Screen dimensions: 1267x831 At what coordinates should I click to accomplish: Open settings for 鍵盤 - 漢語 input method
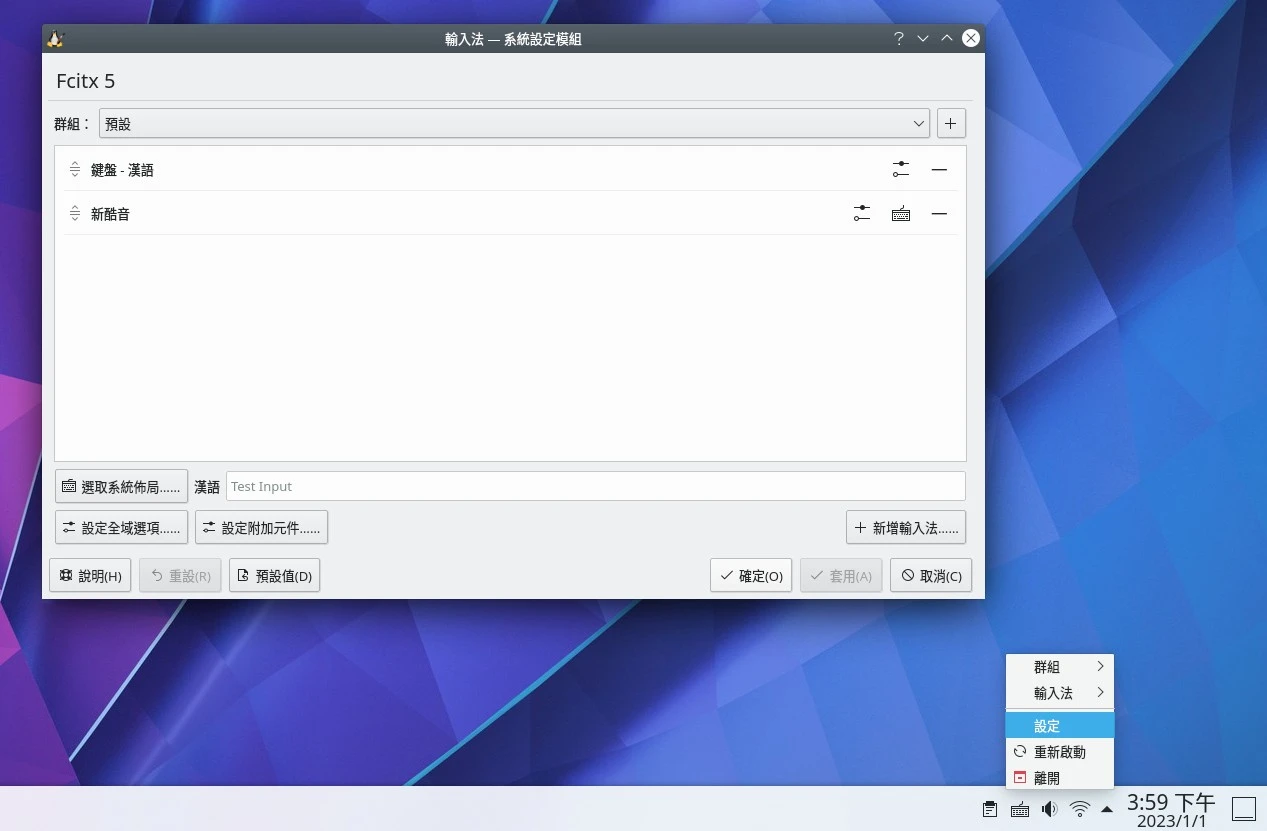tap(901, 170)
